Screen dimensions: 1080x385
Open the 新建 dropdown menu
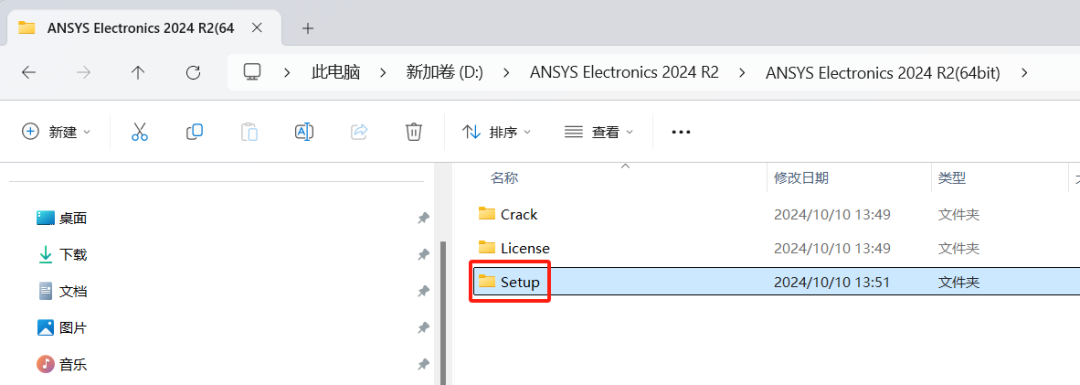56,132
